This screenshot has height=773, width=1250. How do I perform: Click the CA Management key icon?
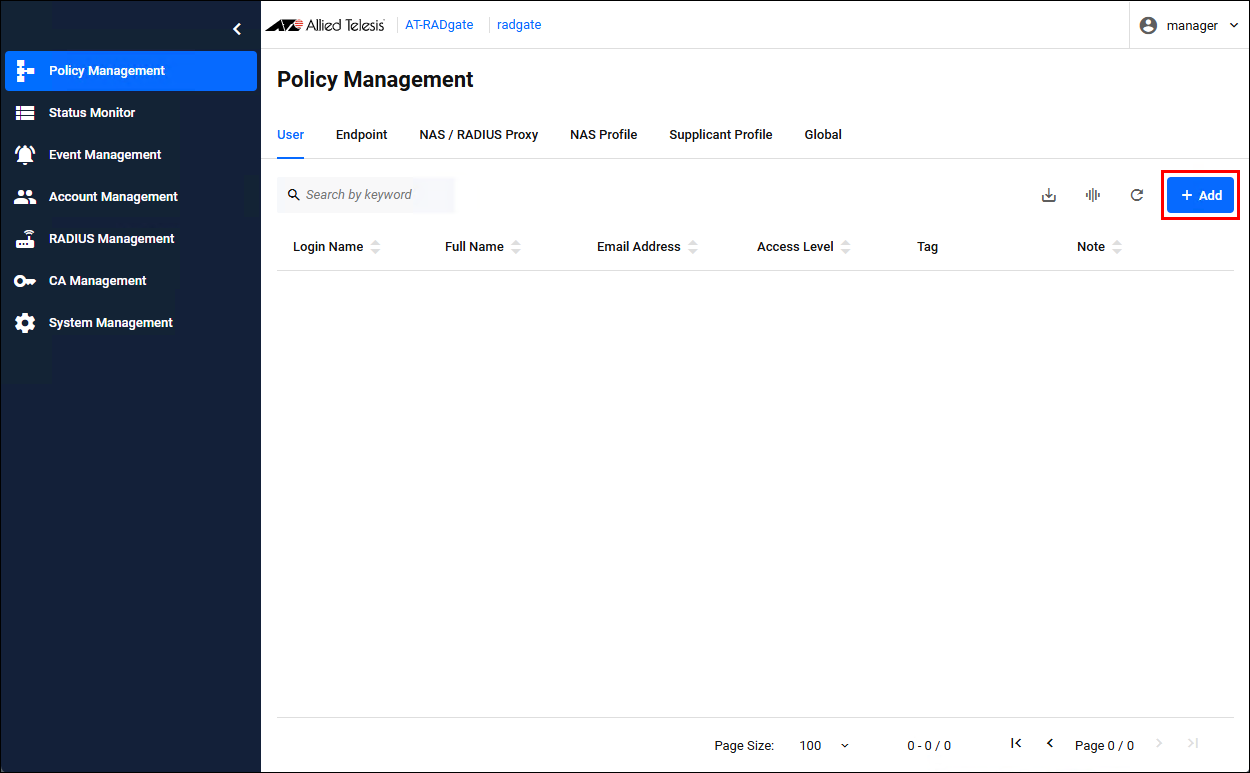coord(25,281)
